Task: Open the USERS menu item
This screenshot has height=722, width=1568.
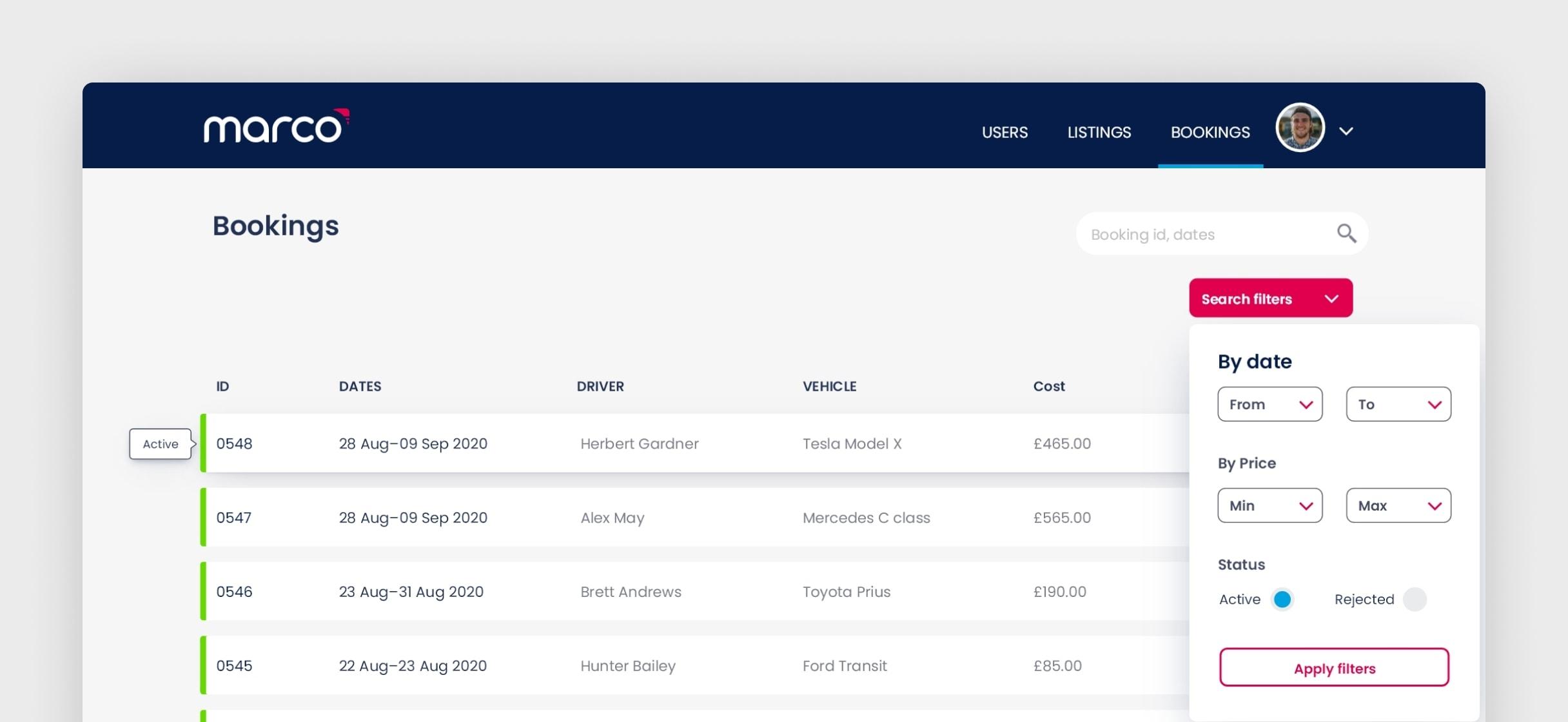Action: click(x=1004, y=131)
